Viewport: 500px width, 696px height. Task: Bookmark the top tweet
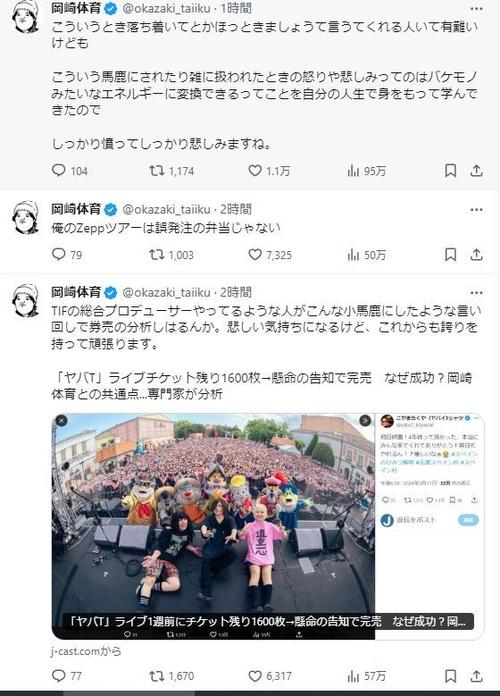coord(450,171)
